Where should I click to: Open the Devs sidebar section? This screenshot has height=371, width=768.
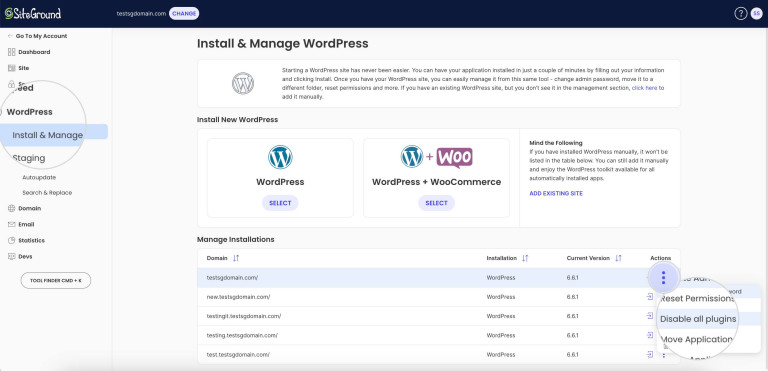(25, 256)
